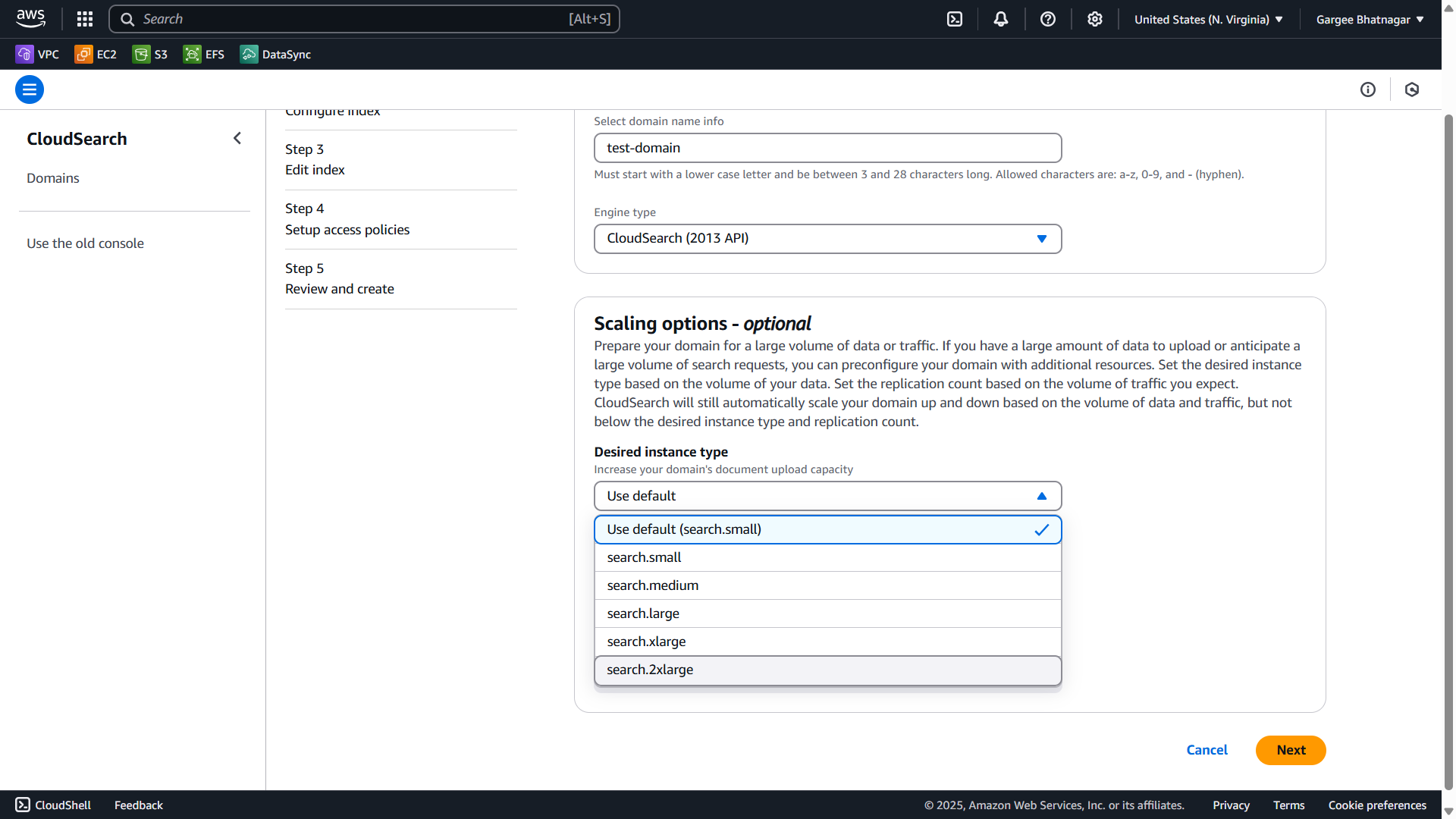This screenshot has width=1456, height=819.
Task: Open the hexagon tools panel icon
Action: click(x=1412, y=89)
